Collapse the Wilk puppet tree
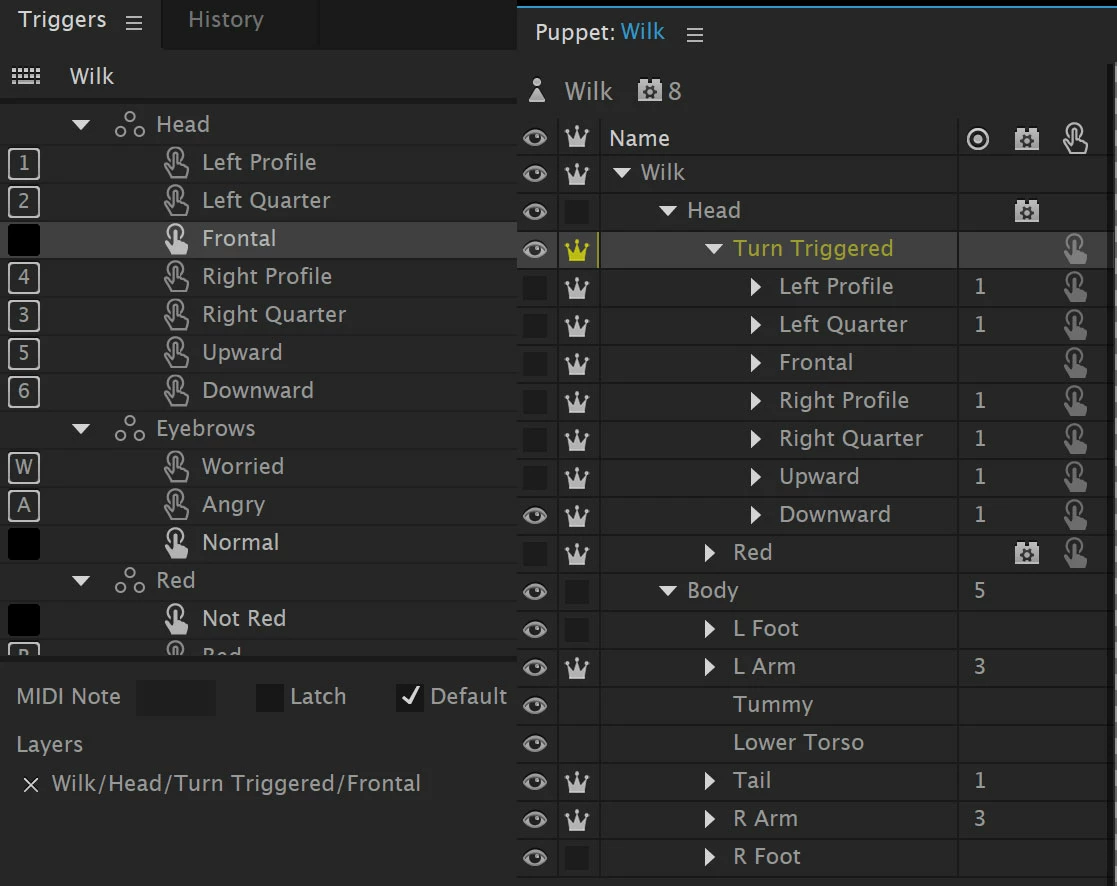1117x886 pixels. pyautogui.click(x=622, y=172)
